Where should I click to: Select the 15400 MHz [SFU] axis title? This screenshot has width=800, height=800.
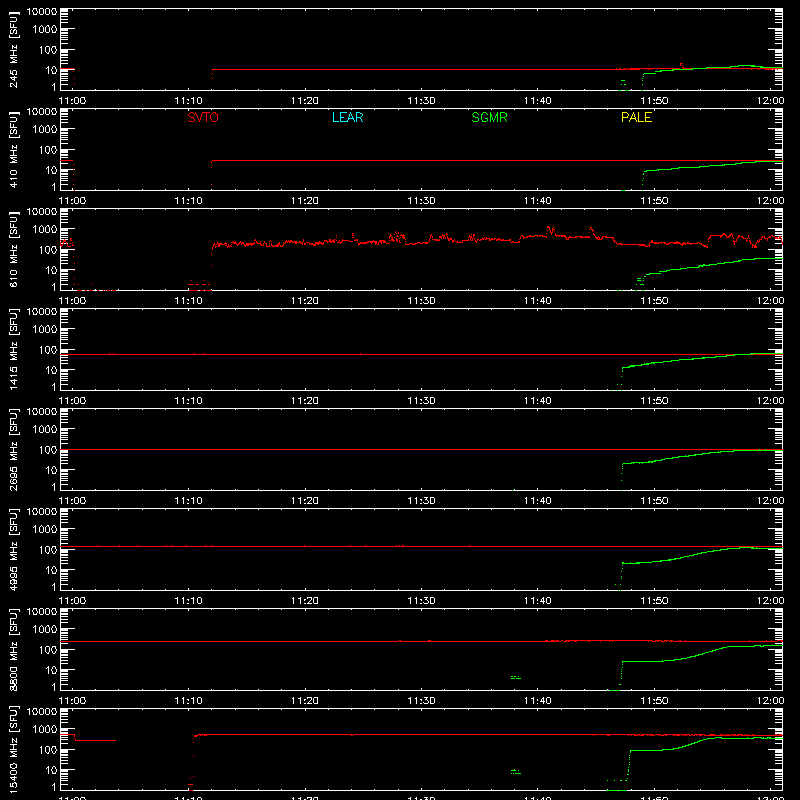[14, 749]
